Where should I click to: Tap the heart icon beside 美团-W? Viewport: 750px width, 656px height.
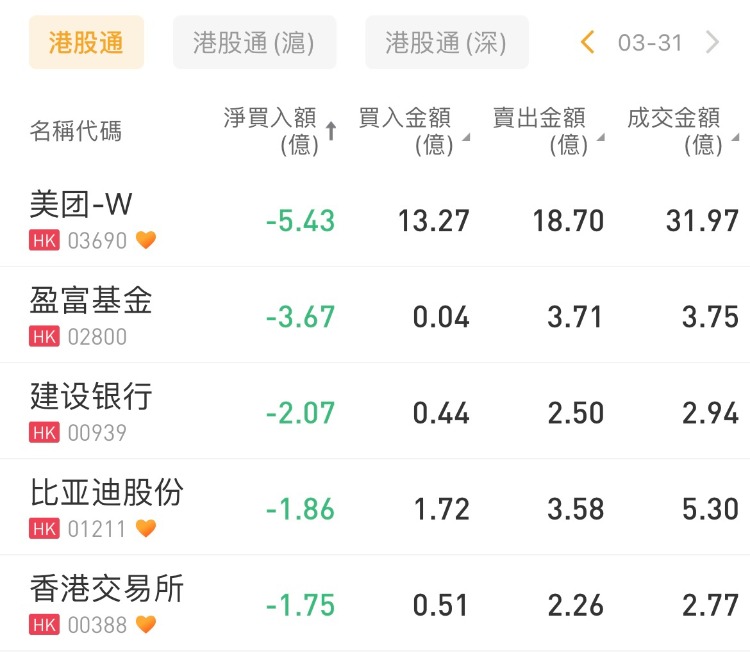[x=146, y=240]
